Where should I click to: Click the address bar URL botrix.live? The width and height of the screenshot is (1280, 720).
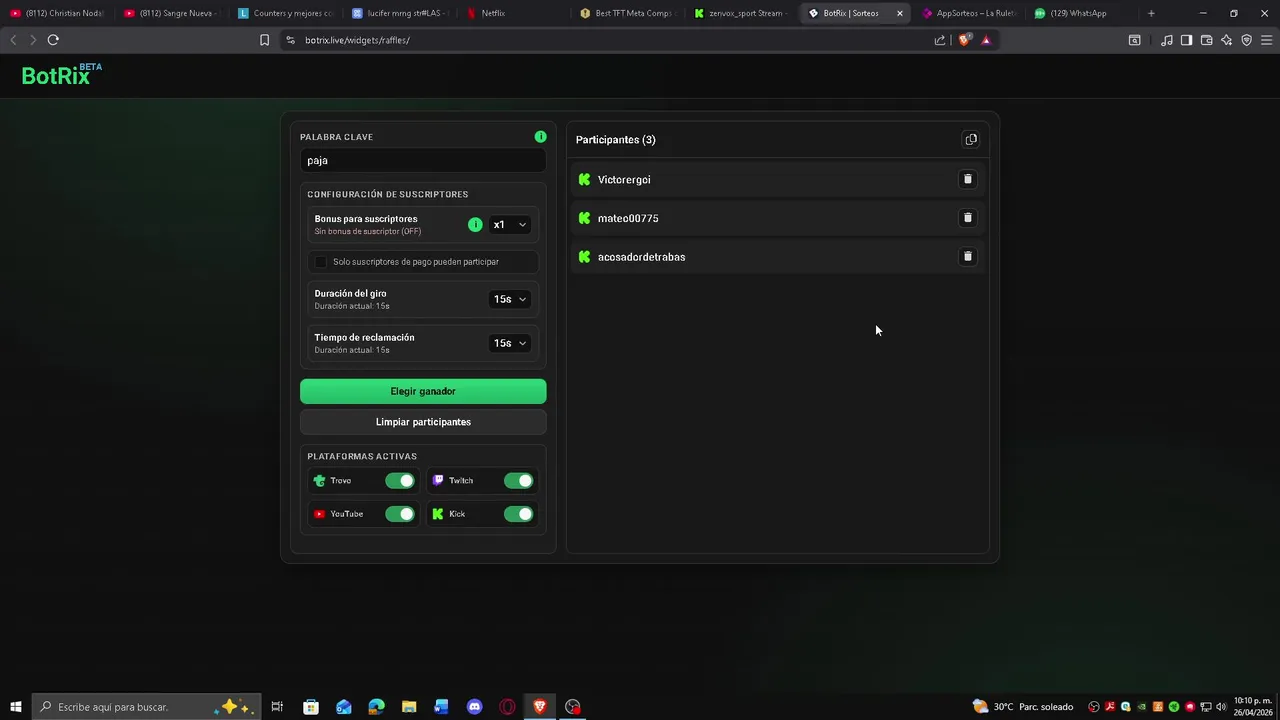tap(357, 40)
